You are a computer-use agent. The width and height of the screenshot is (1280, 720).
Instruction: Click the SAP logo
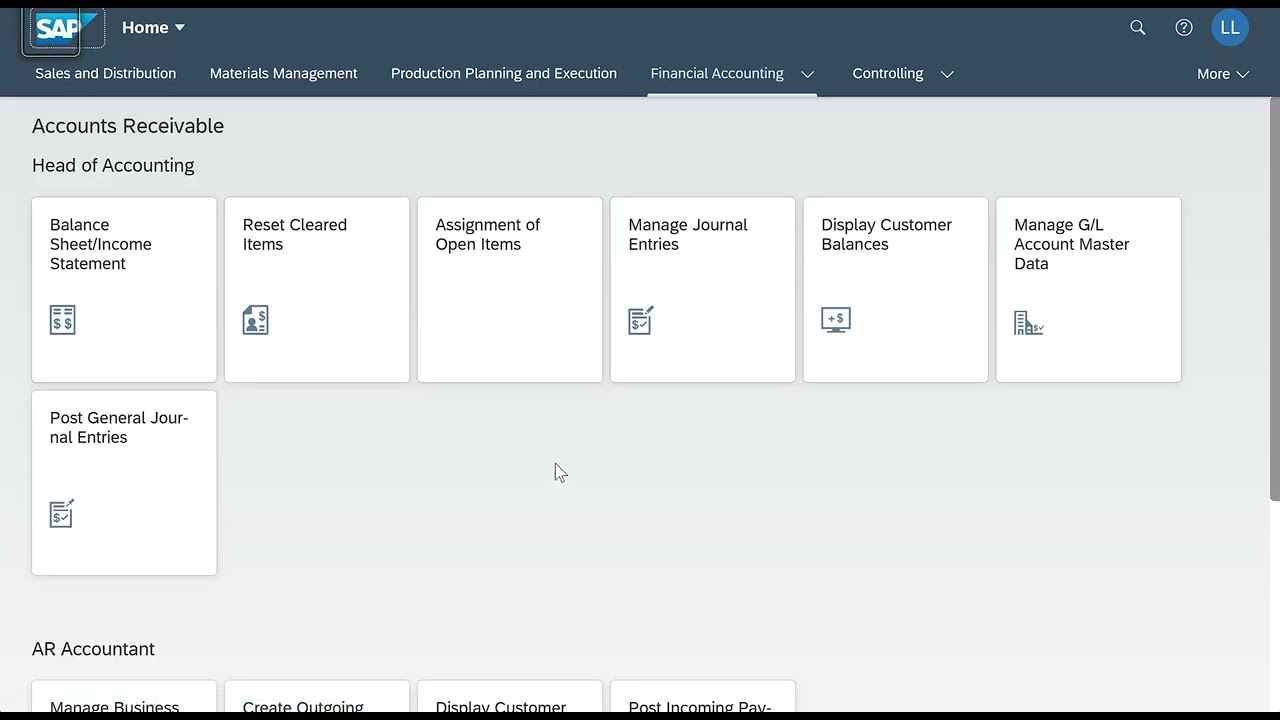point(65,28)
